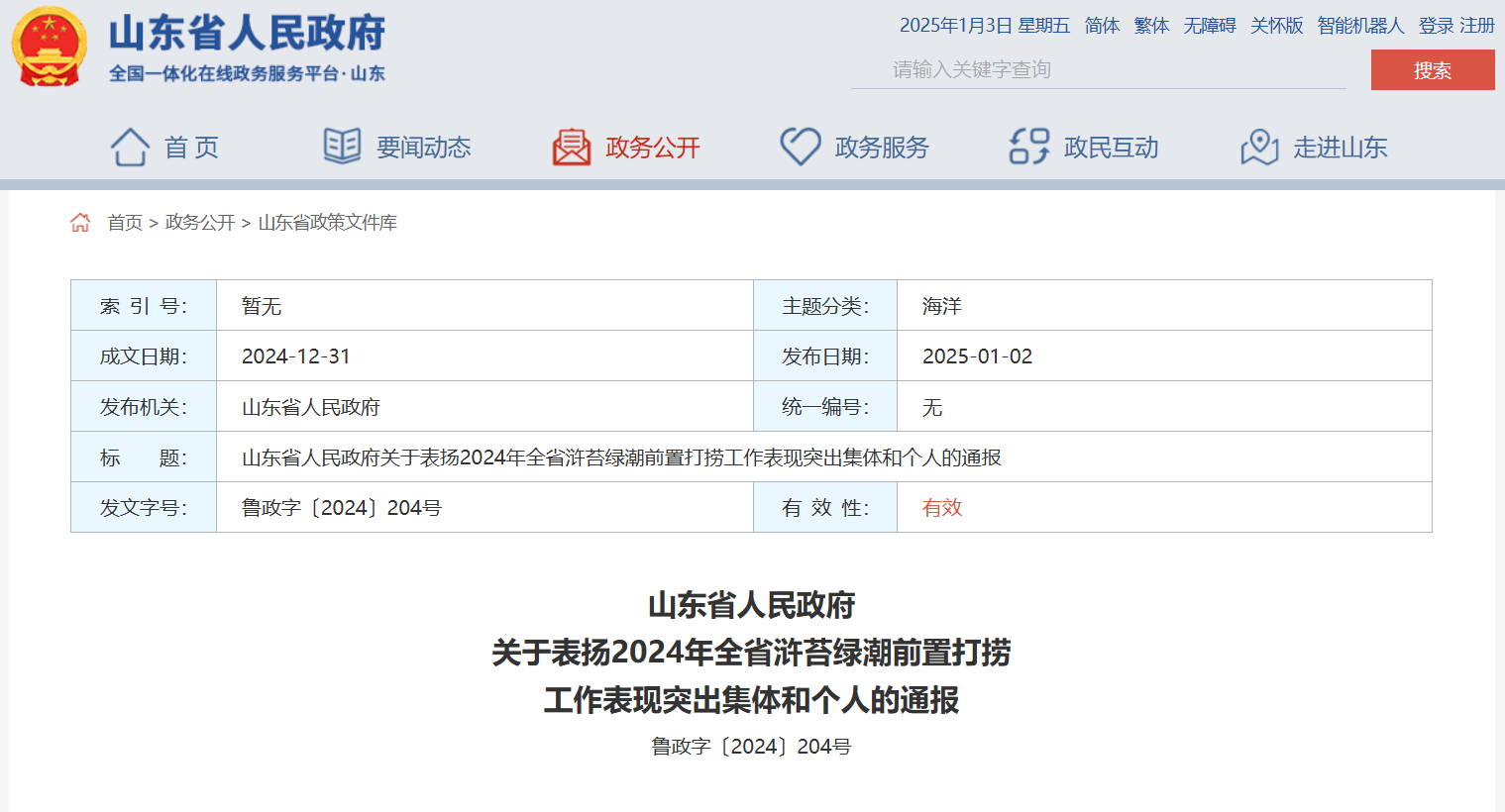The width and height of the screenshot is (1505, 812).
Task: Click the home house icon in navigation
Action: coord(130,148)
